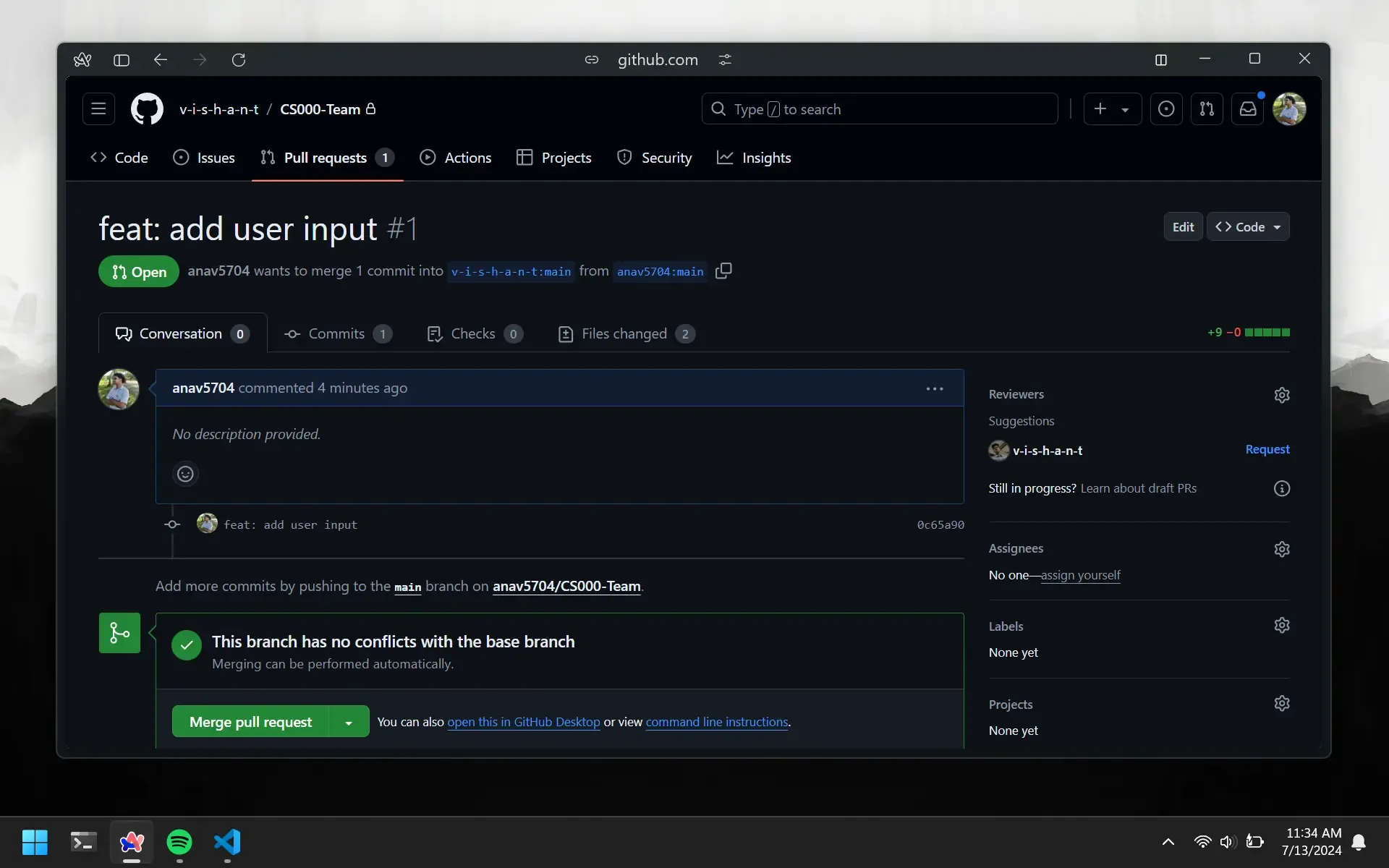Open the Windows Start menu

click(35, 842)
